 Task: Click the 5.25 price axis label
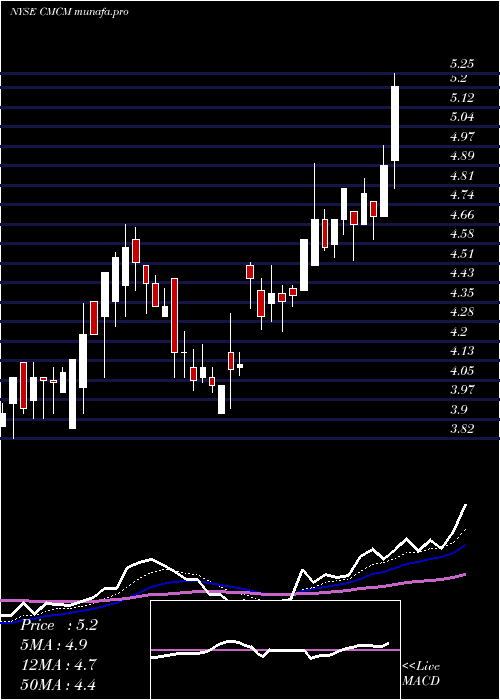click(462, 64)
